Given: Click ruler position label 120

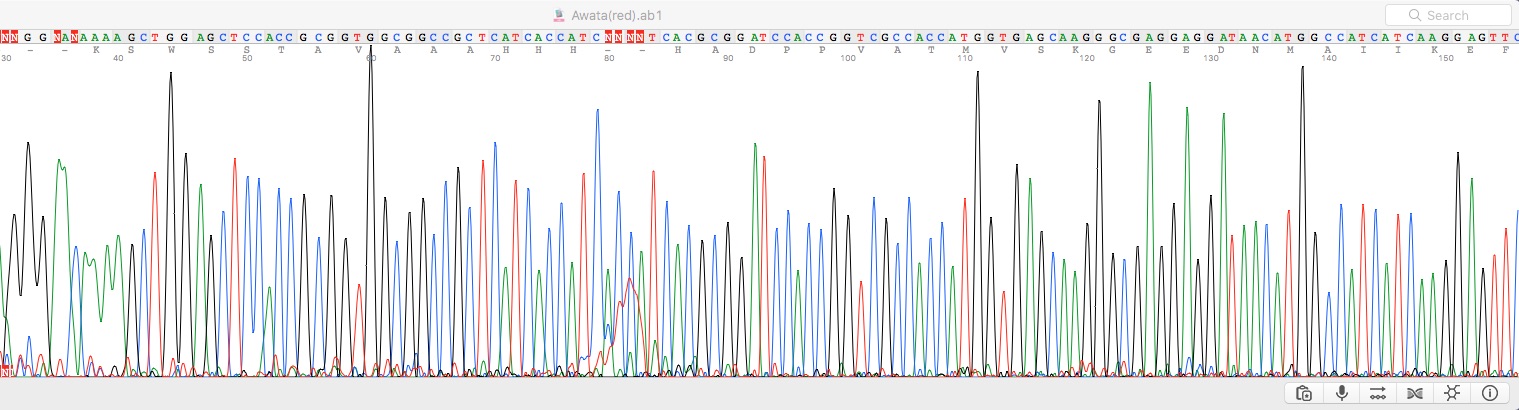Looking at the screenshot, I should pyautogui.click(x=1087, y=58).
